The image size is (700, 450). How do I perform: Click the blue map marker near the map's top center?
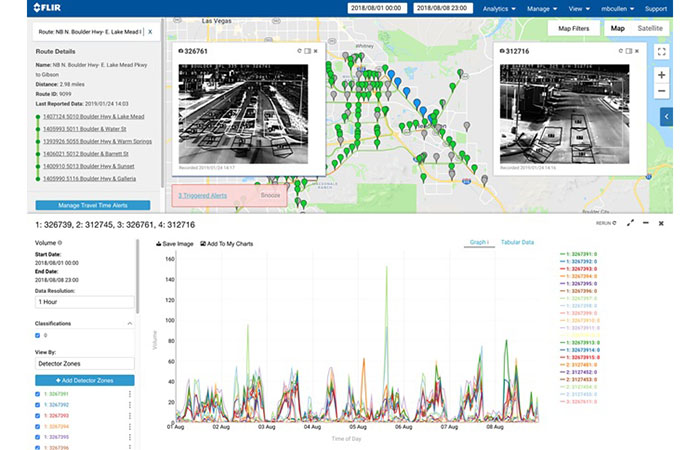tap(392, 75)
